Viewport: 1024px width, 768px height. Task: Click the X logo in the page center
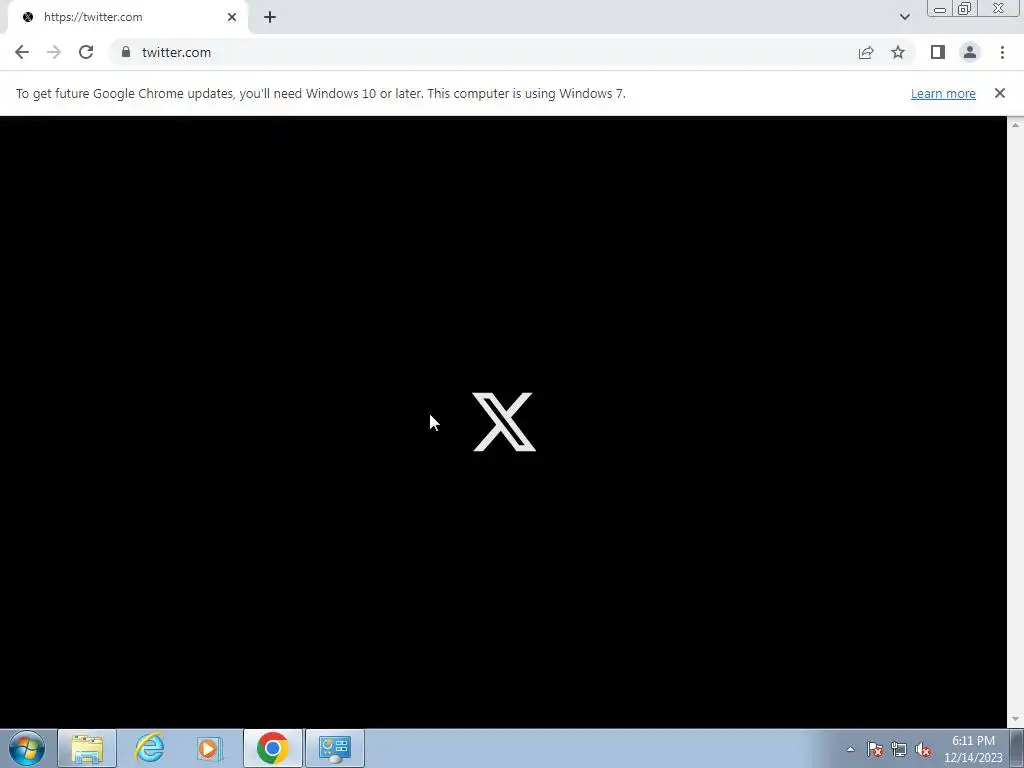pyautogui.click(x=504, y=422)
